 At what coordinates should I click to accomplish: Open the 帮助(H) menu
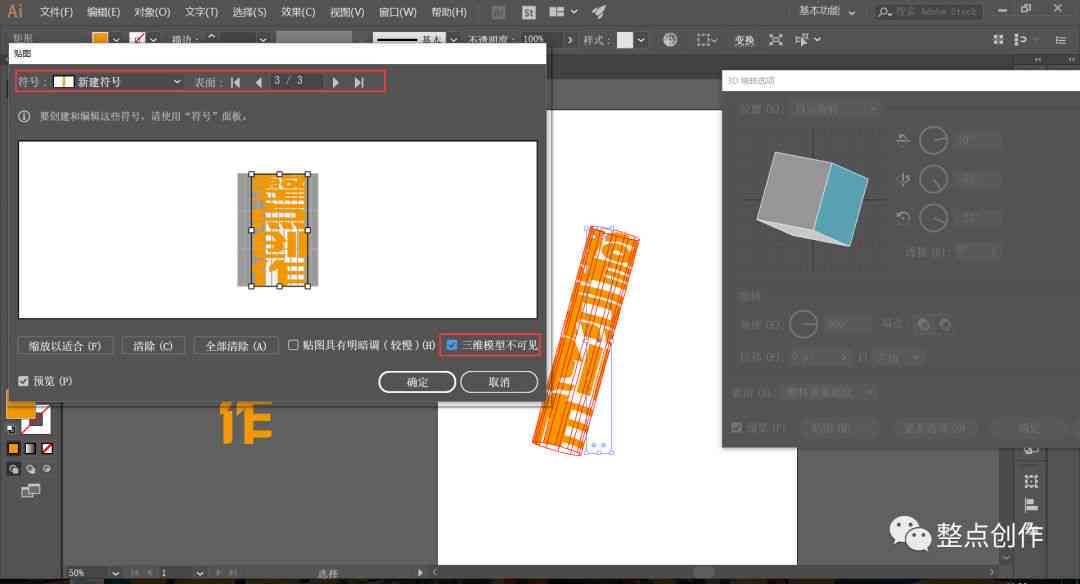tap(448, 12)
